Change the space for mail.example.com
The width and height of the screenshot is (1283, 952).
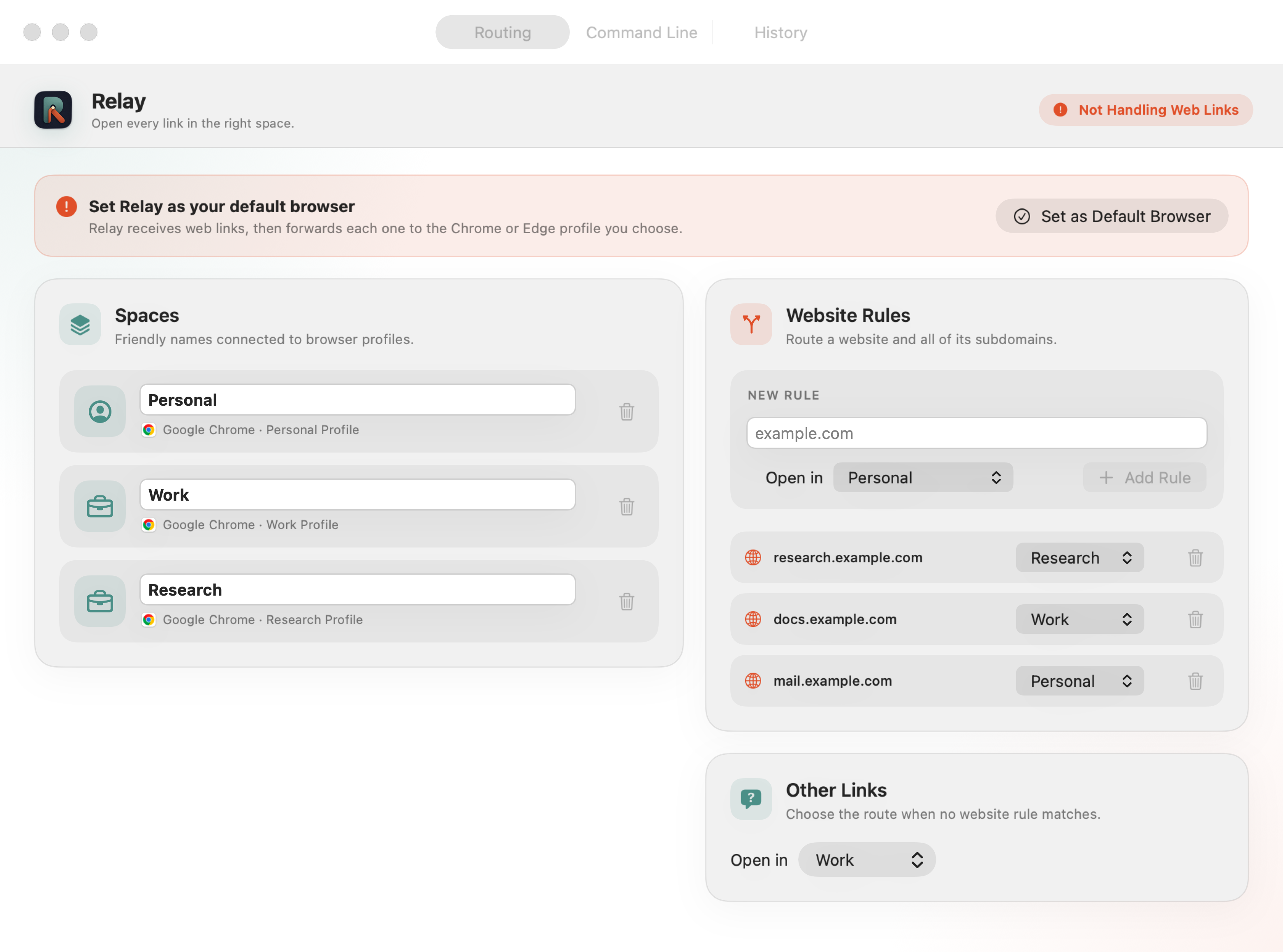[1079, 681]
